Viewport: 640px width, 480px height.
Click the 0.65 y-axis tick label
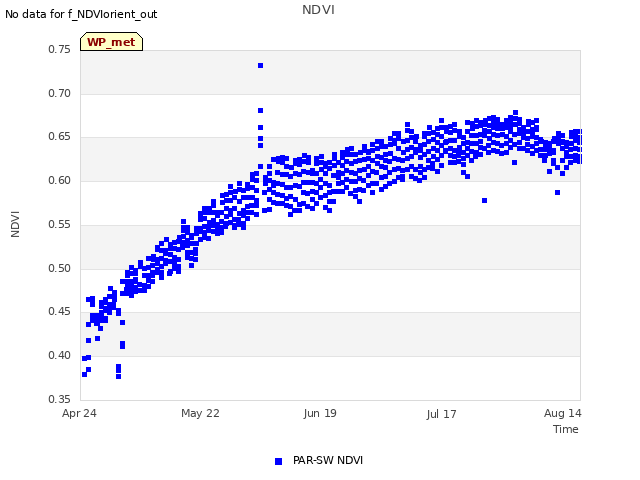(x=60, y=136)
